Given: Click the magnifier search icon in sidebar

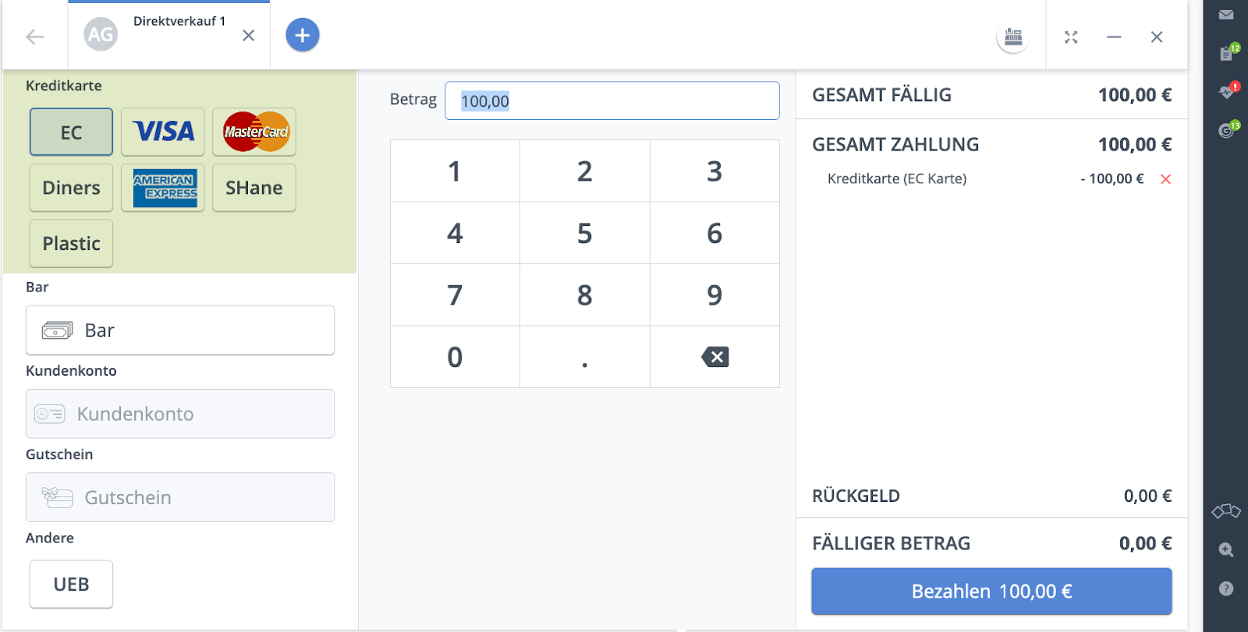Looking at the screenshot, I should (x=1226, y=550).
